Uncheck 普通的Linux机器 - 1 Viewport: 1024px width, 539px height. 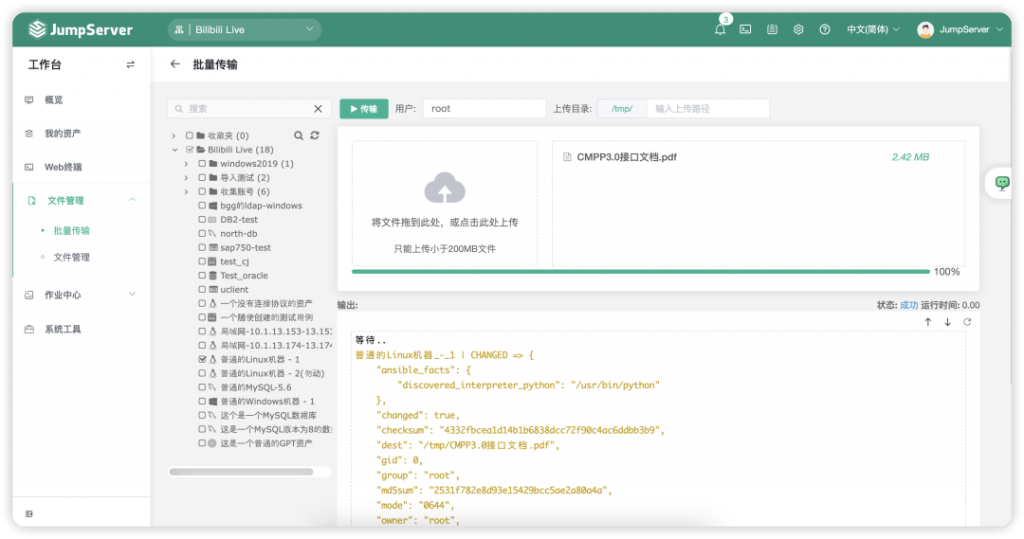pos(202,359)
